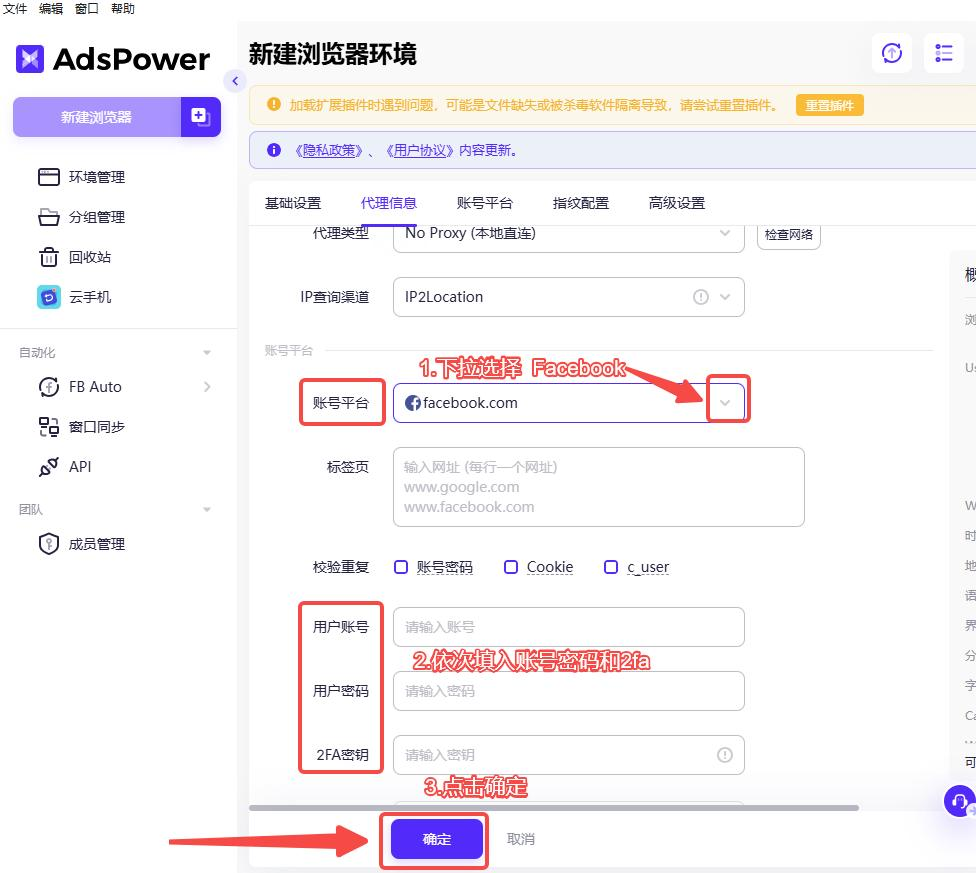
Task: Click the update upload icon at top right
Action: click(892, 53)
